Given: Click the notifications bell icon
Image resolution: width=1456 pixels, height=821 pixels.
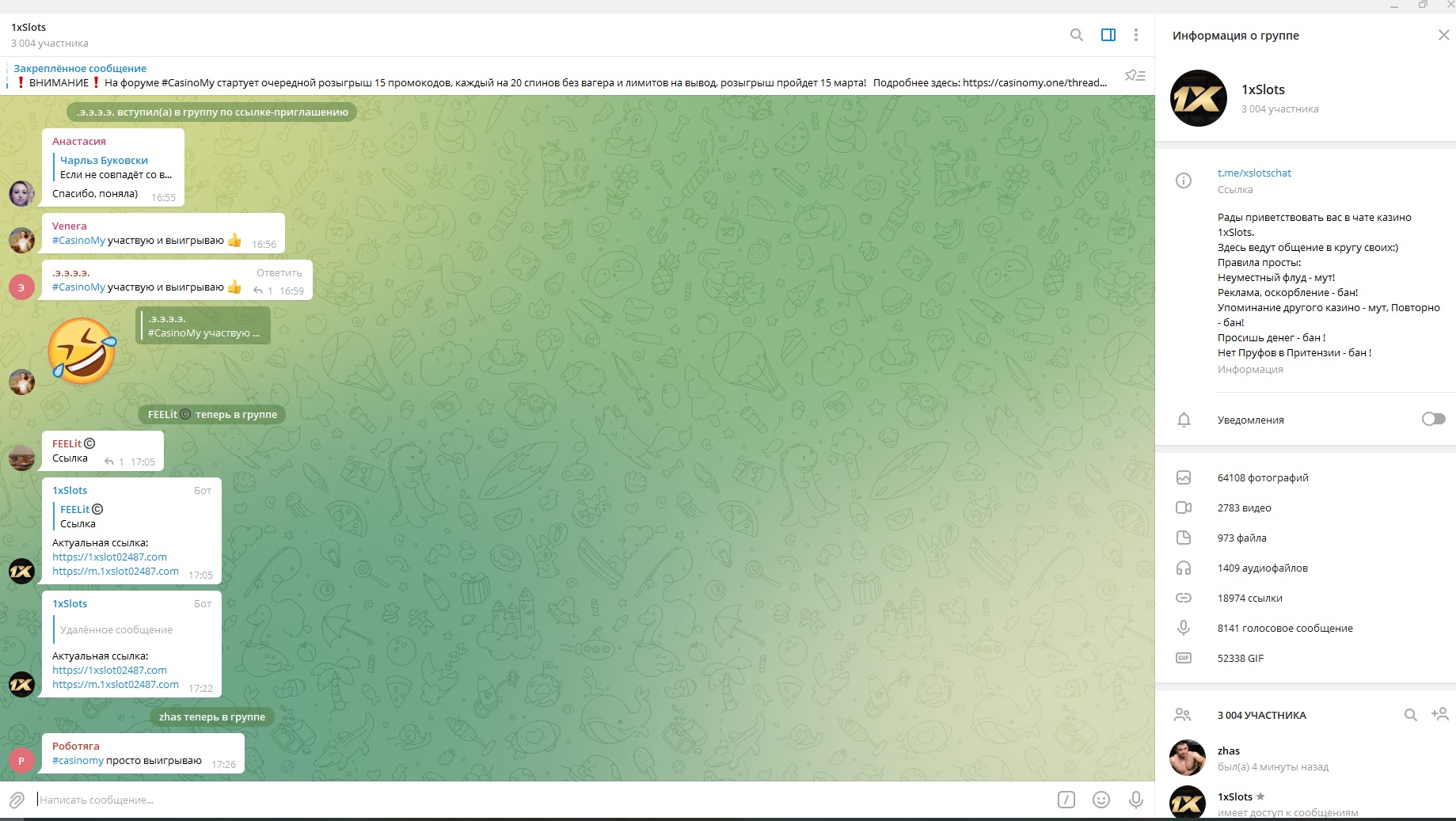Looking at the screenshot, I should click(x=1184, y=420).
